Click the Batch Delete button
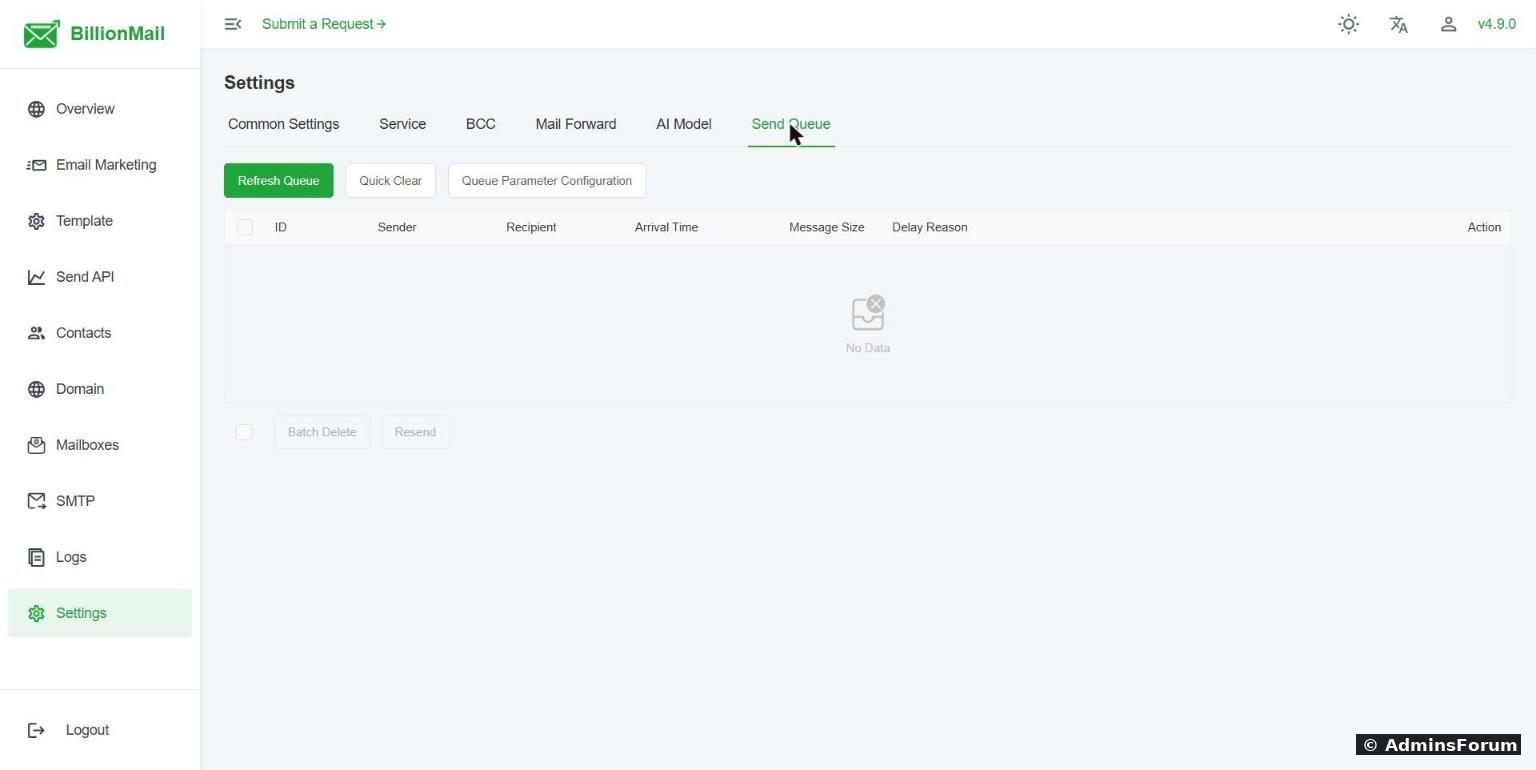This screenshot has height=770, width=1536. click(x=322, y=432)
